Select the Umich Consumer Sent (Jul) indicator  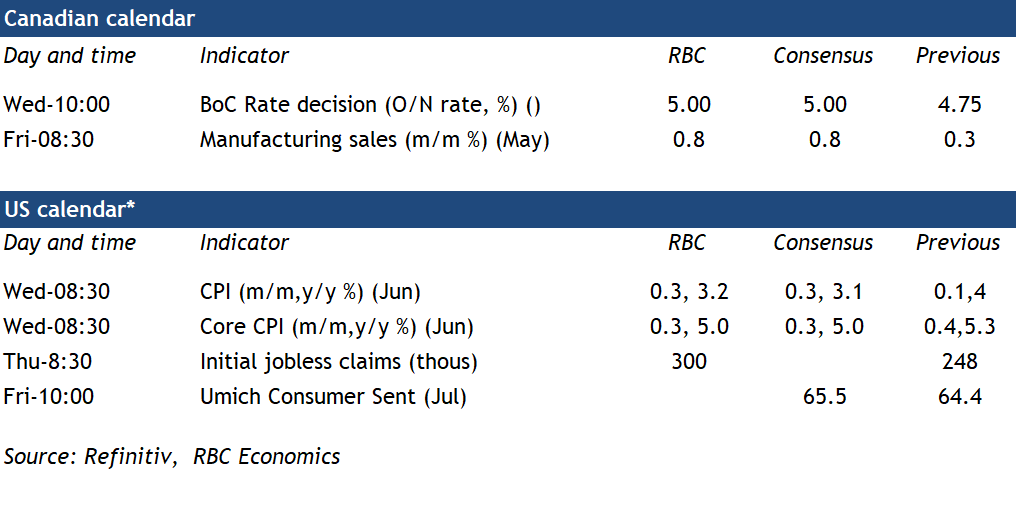coord(333,397)
